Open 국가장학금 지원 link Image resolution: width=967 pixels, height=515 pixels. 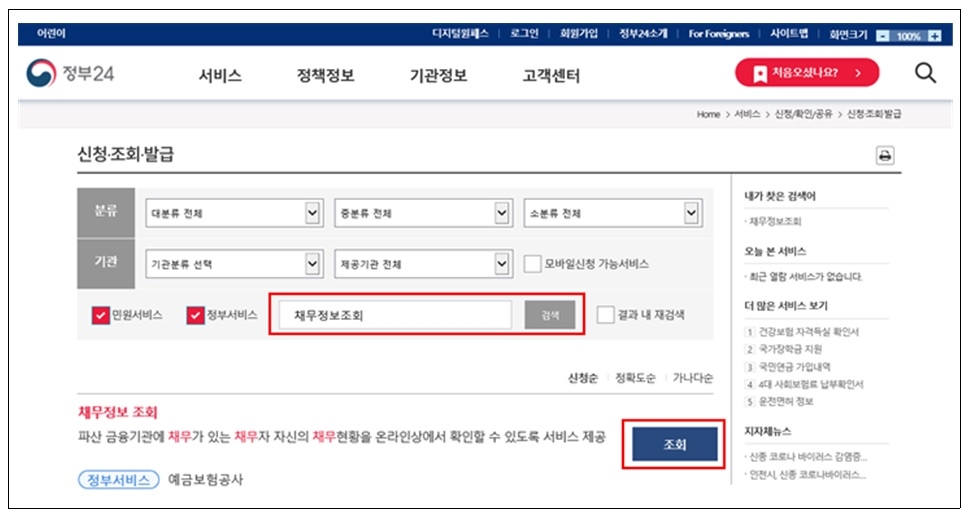click(x=790, y=349)
